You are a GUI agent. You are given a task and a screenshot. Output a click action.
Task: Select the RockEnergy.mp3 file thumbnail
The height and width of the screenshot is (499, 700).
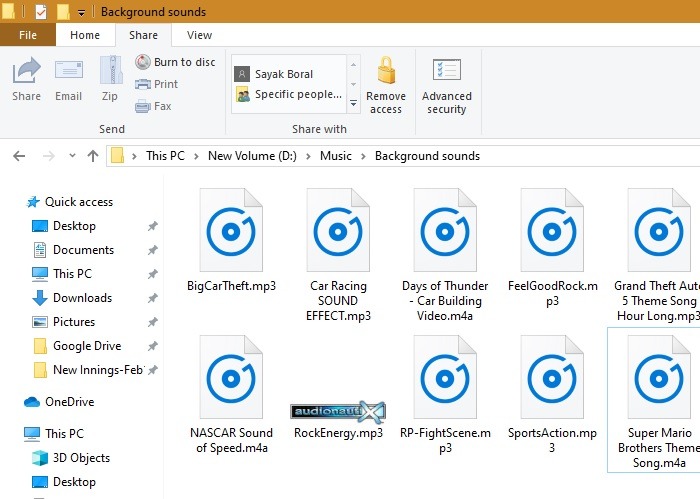(x=338, y=411)
